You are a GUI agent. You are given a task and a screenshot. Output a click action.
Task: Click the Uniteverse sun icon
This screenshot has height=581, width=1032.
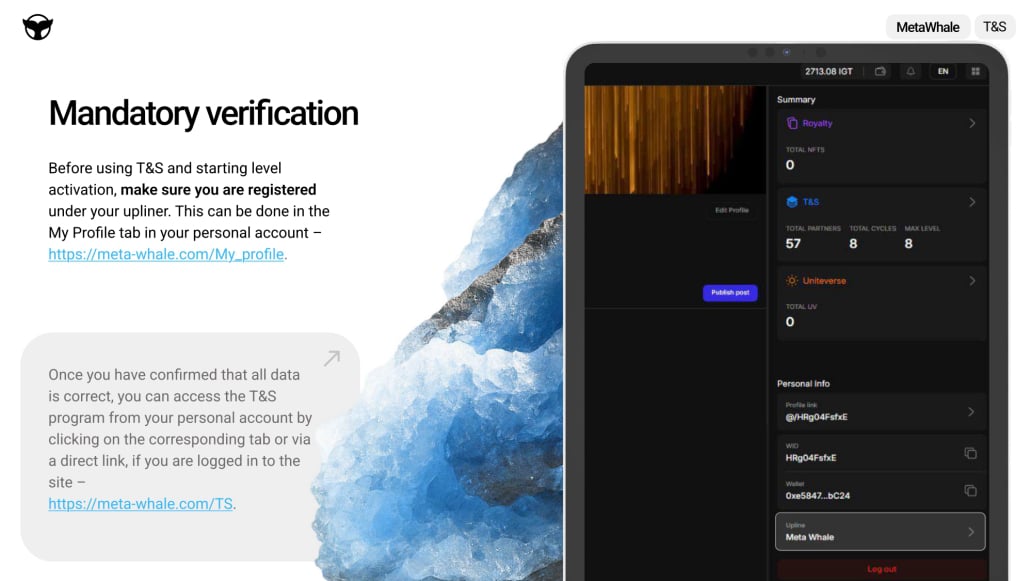point(792,280)
